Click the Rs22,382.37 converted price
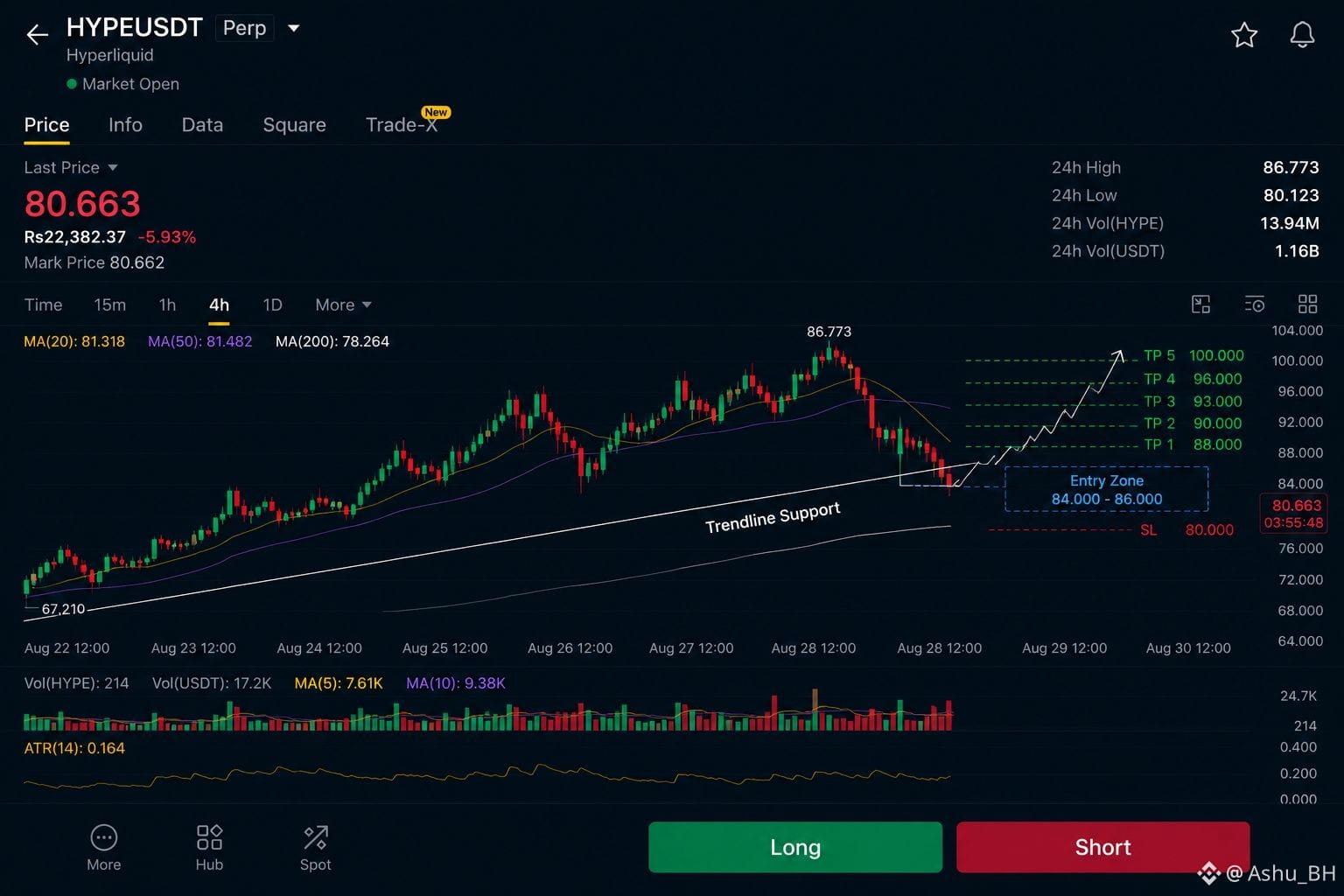1344x896 pixels. click(75, 237)
